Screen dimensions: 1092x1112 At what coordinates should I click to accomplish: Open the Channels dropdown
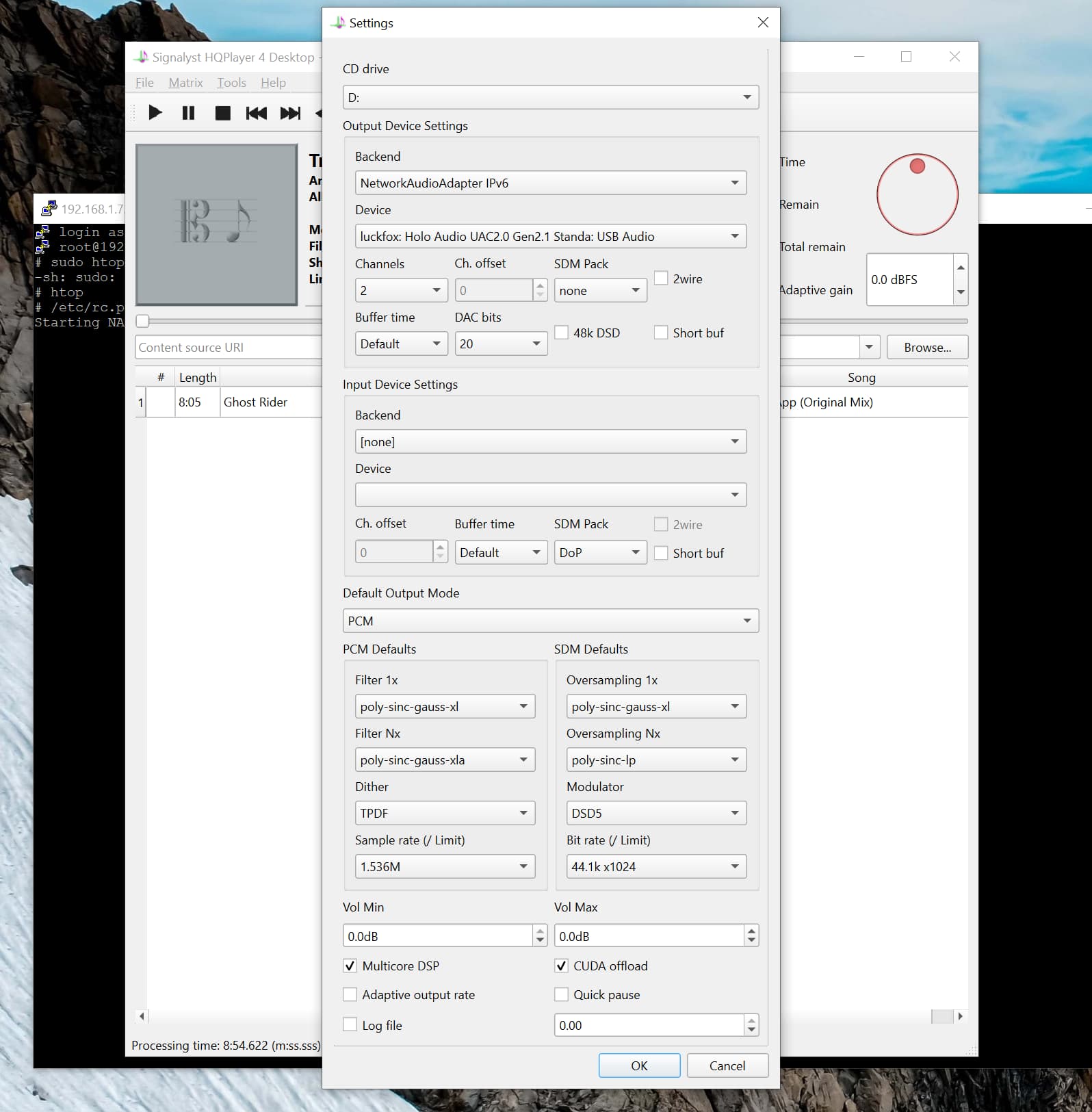coord(401,290)
